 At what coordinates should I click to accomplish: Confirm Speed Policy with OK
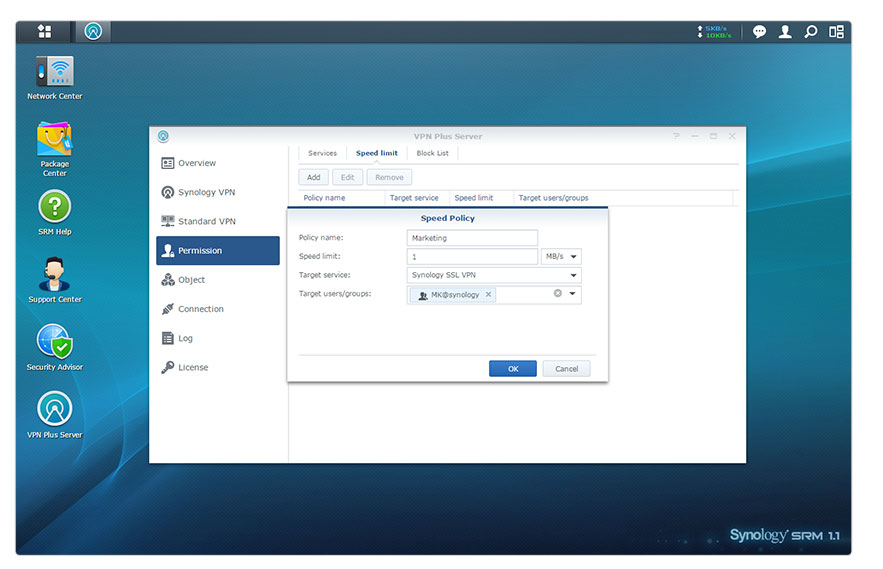coord(513,369)
